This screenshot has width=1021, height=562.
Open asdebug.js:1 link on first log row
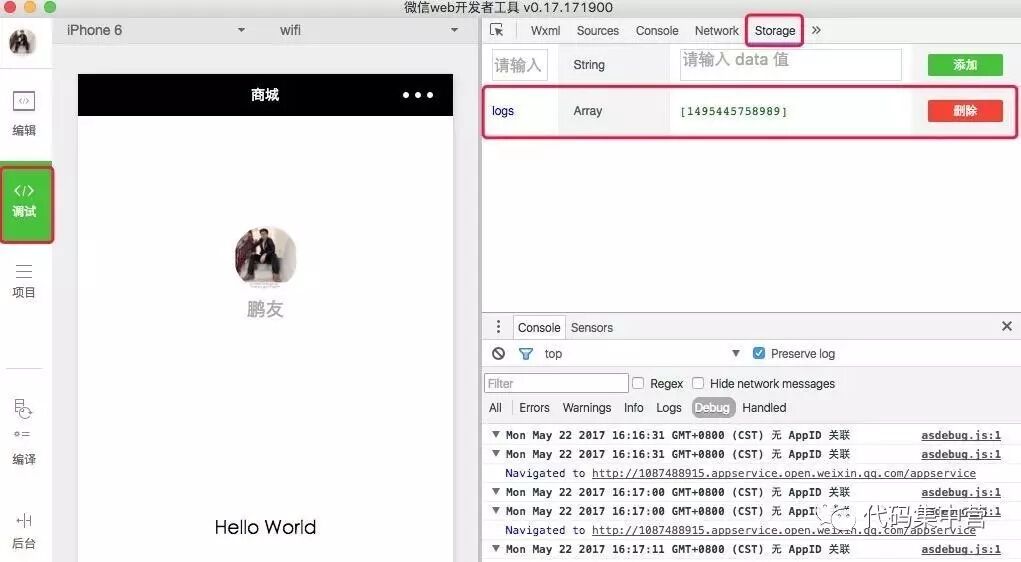961,435
